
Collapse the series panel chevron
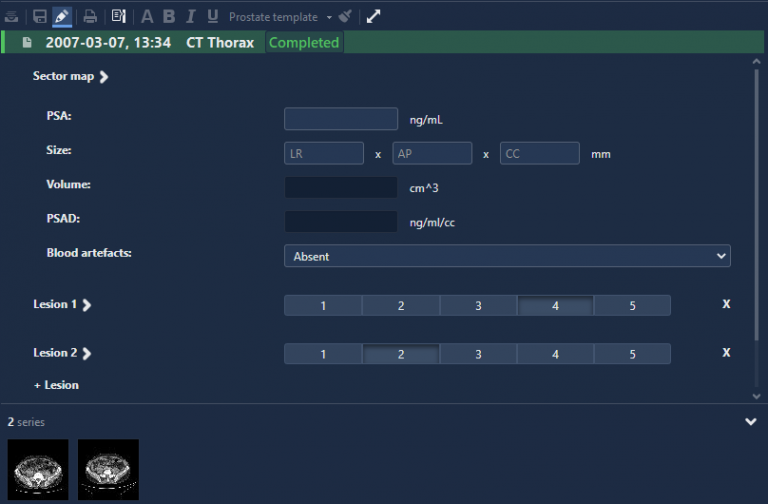751,422
